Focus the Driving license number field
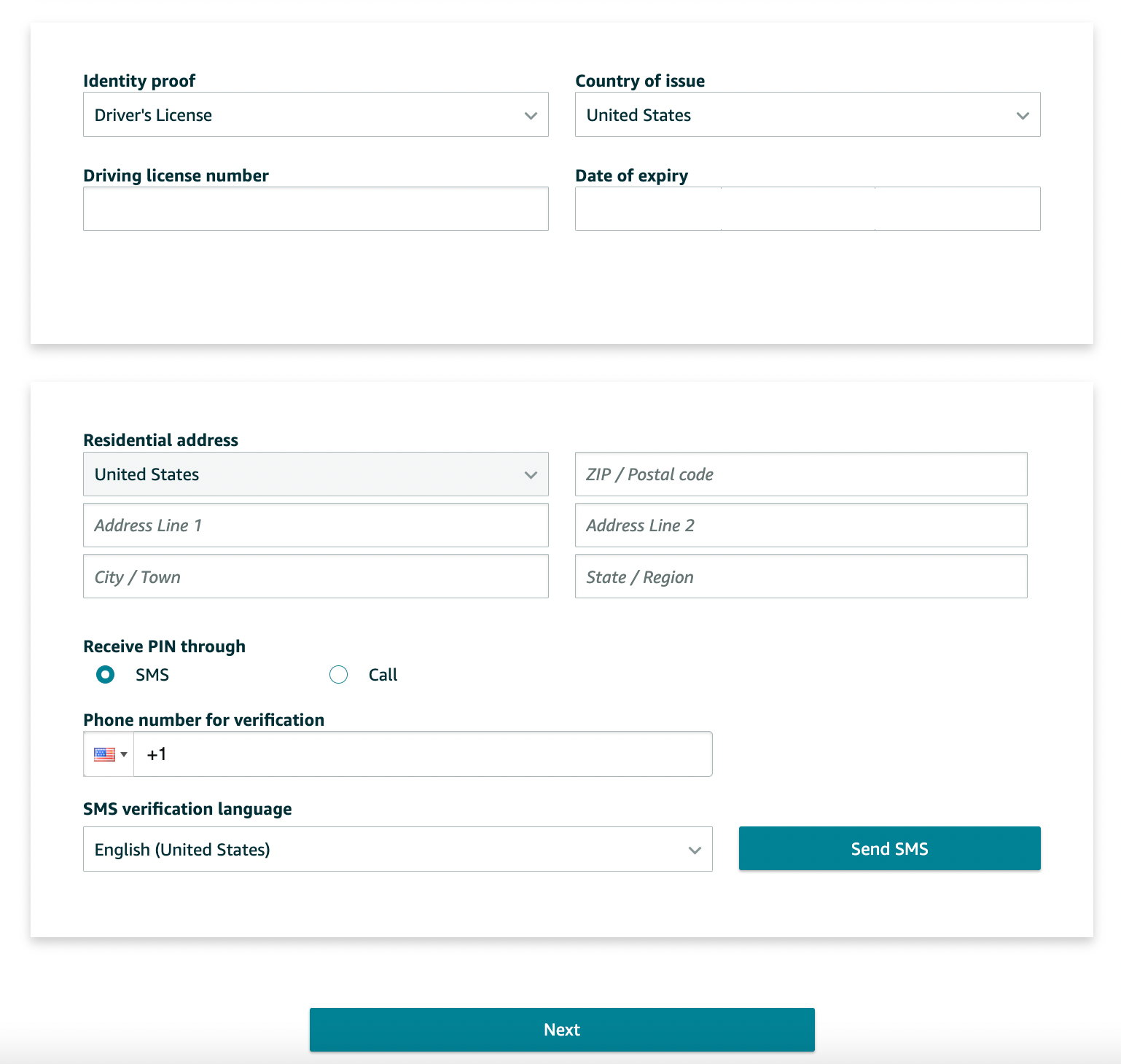The width and height of the screenshot is (1121, 1064). point(316,209)
